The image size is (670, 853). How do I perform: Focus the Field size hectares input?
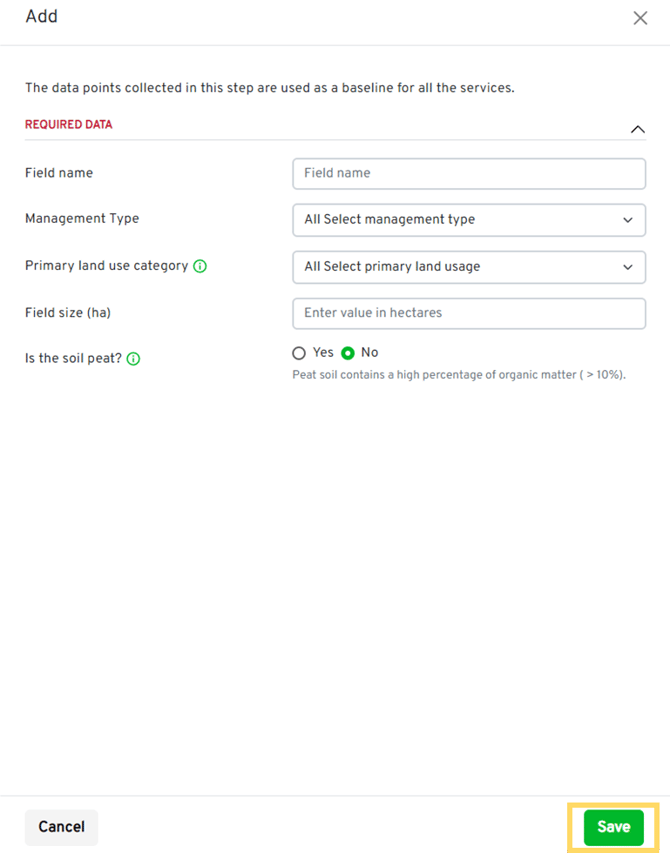pyautogui.click(x=468, y=313)
